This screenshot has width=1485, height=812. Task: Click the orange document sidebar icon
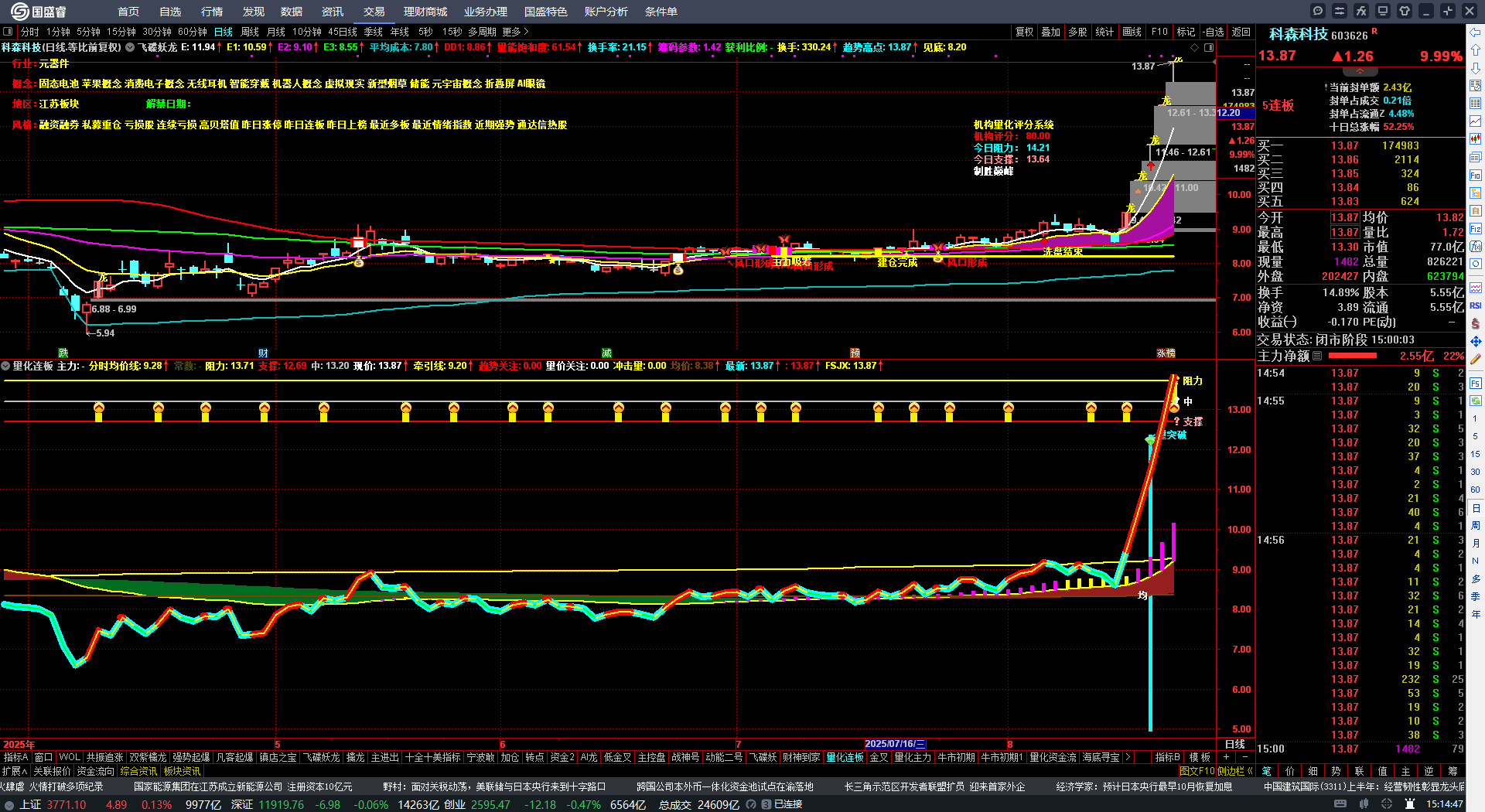[x=1476, y=211]
